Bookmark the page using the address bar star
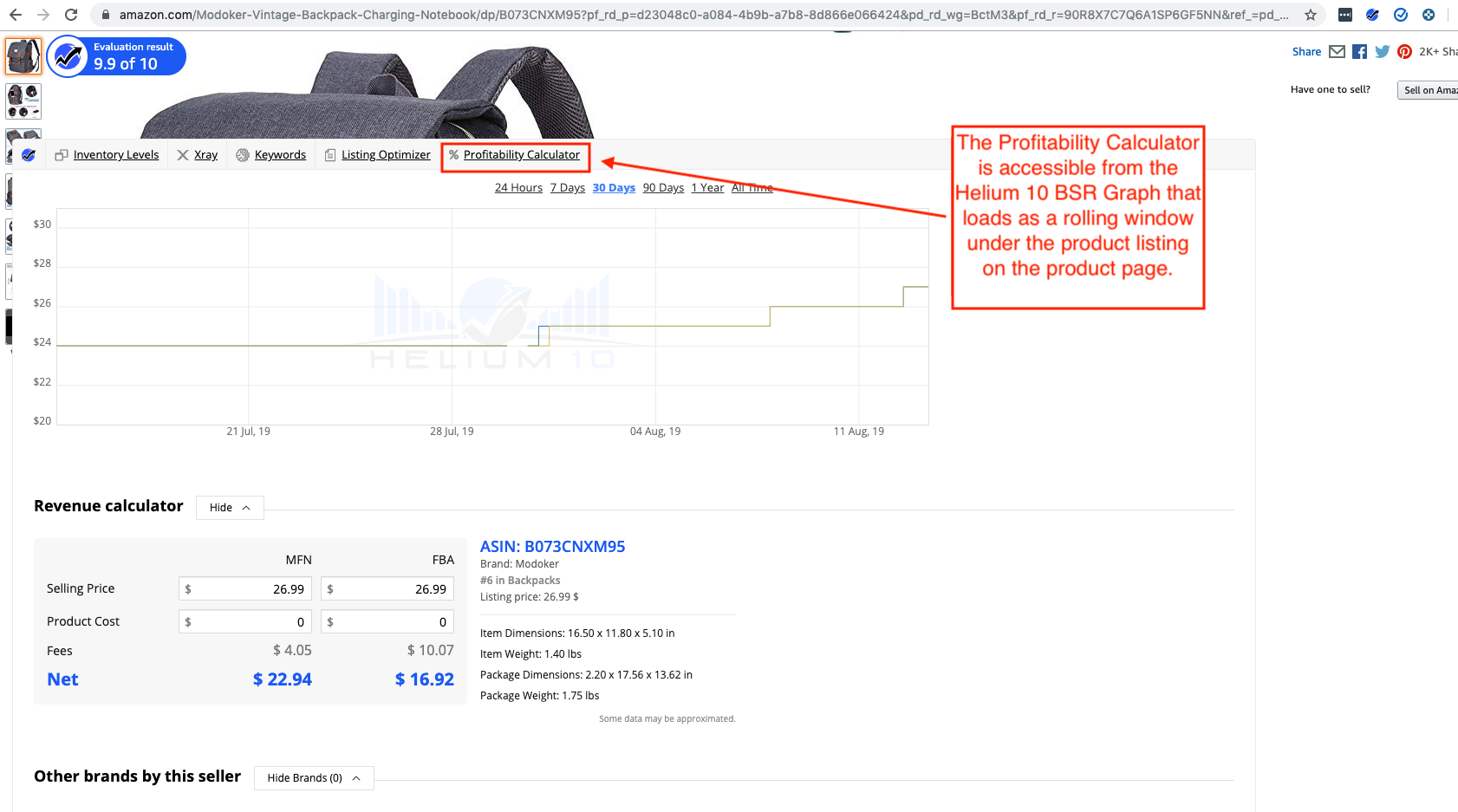 pyautogui.click(x=1310, y=15)
